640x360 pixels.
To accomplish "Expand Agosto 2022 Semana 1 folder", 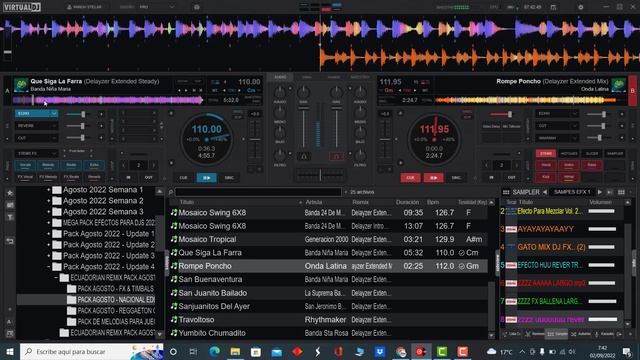I will [x=49, y=190].
